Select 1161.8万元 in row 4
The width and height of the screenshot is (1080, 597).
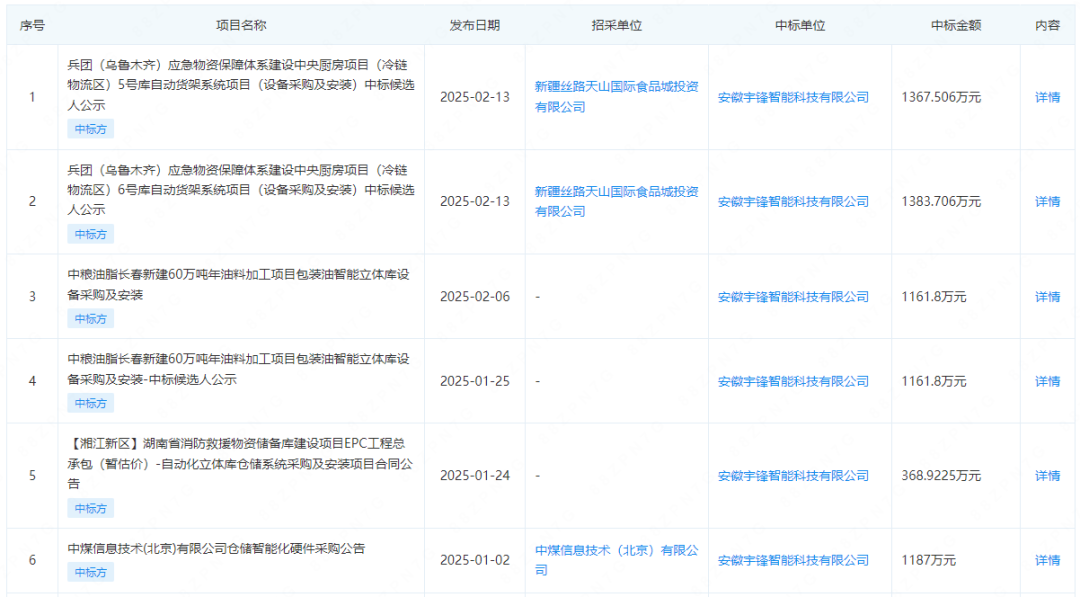tap(934, 381)
